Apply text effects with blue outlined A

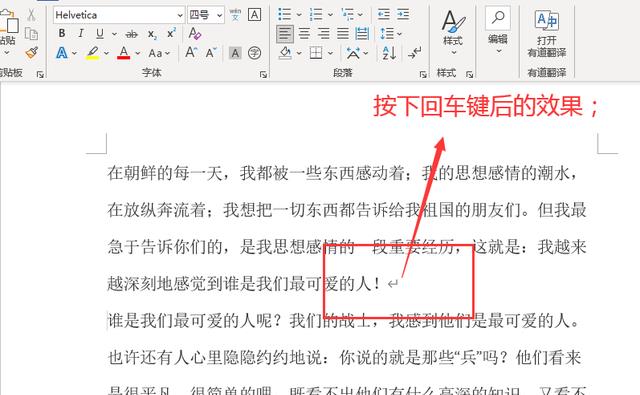pos(62,53)
